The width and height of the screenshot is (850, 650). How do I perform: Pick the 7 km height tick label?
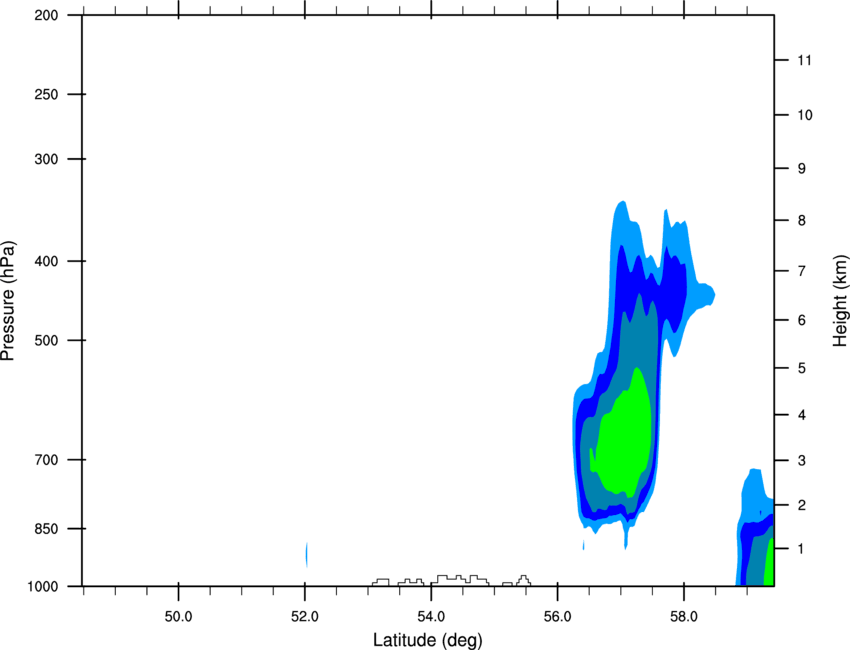coord(802,271)
